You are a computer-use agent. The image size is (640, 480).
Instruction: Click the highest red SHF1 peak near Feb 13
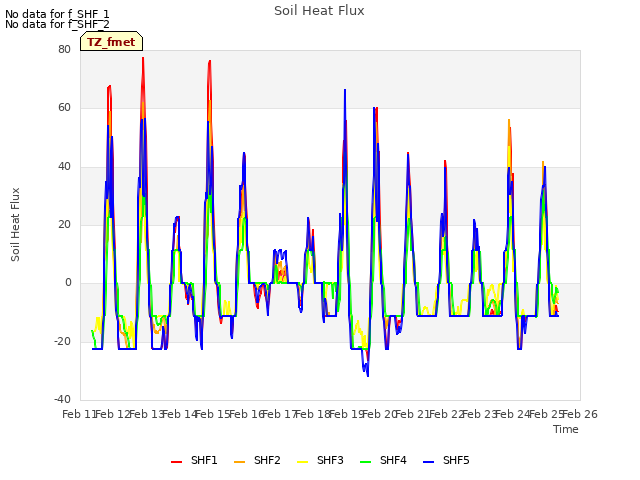pos(143,58)
